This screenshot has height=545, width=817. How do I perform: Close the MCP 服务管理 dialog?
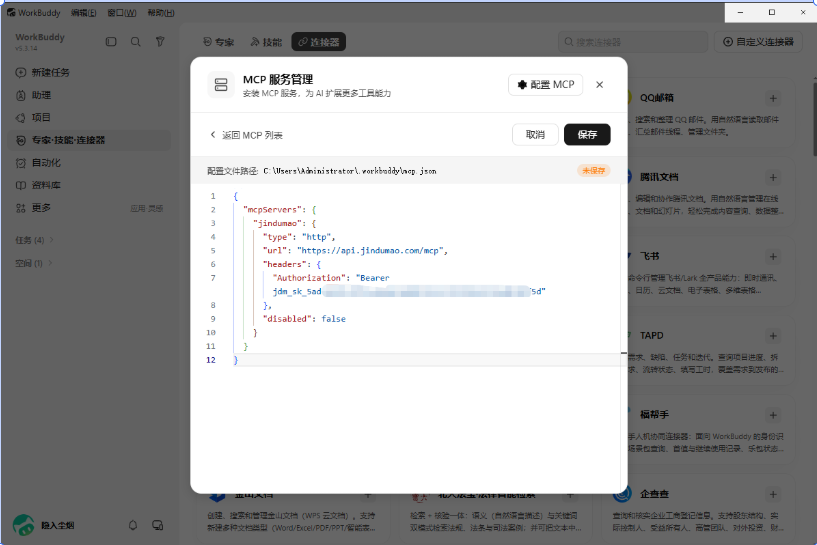point(600,85)
